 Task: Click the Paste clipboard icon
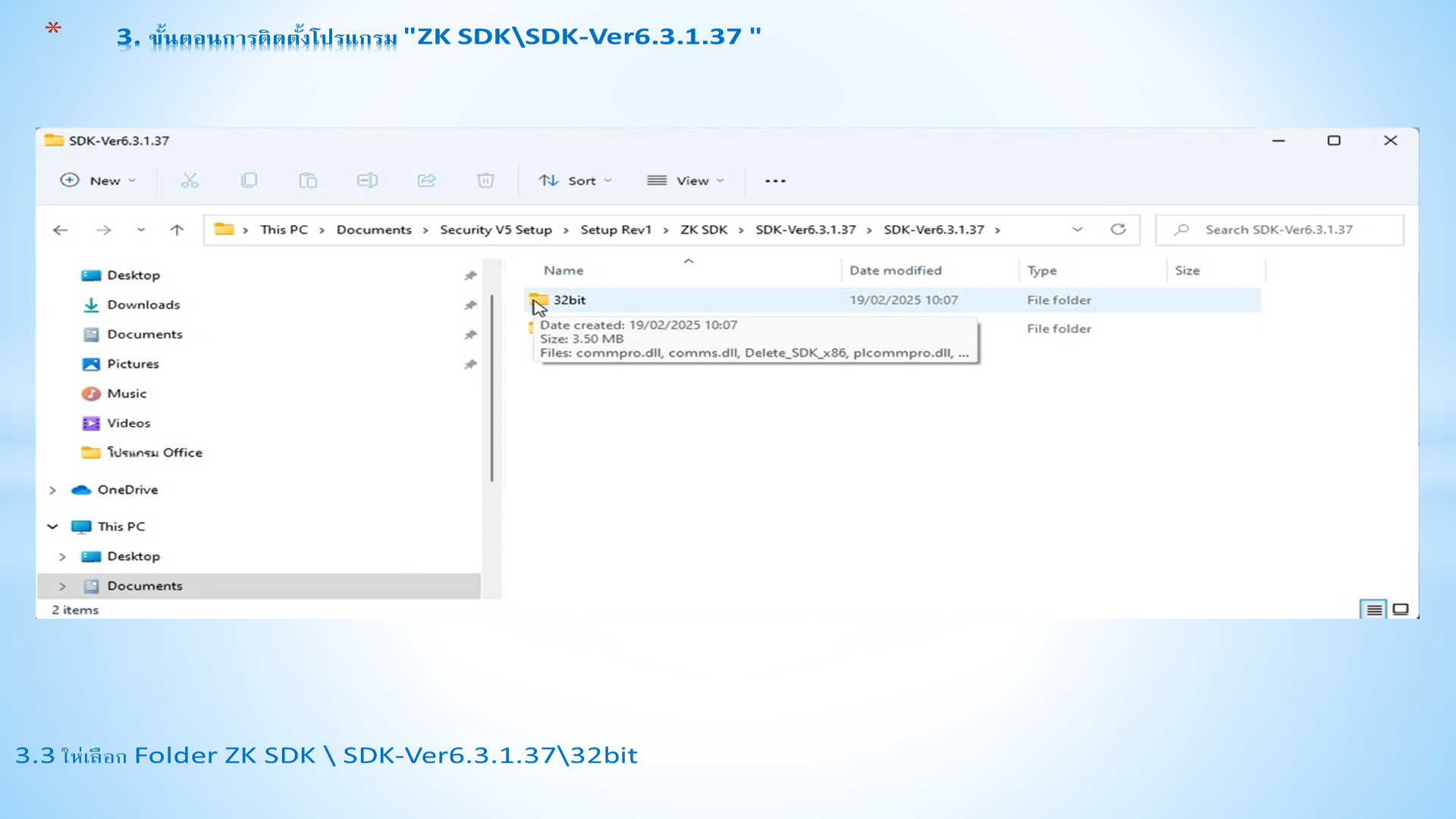point(308,180)
